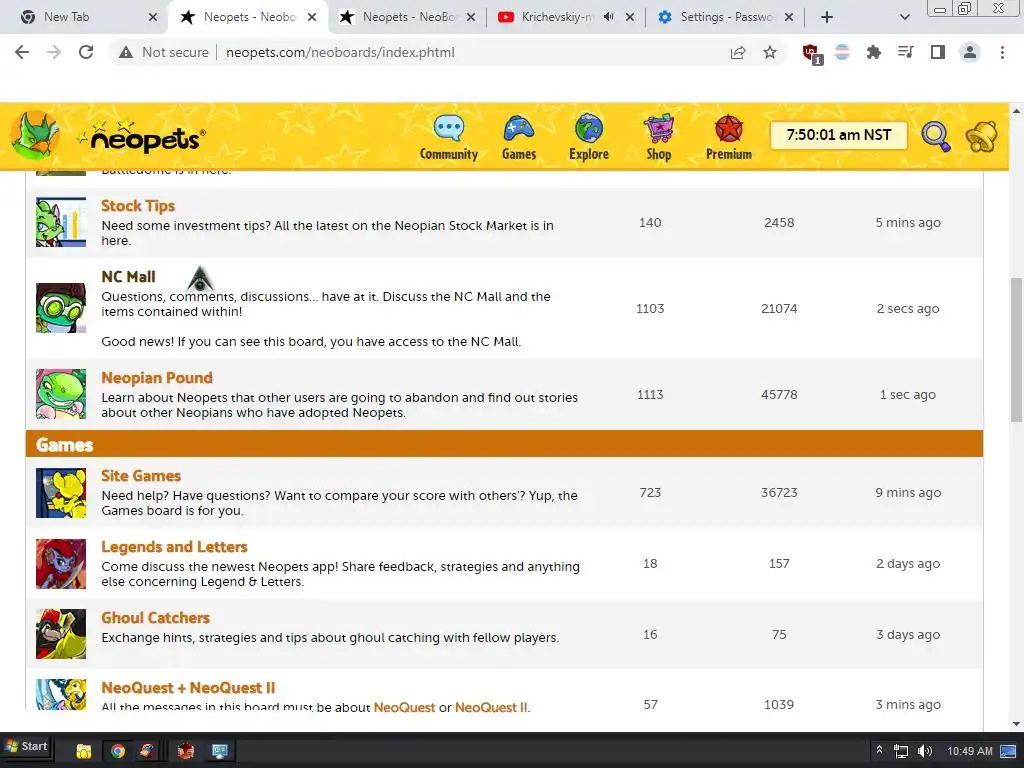Click the volume icon in system tray
1024x768 pixels.
(x=924, y=751)
